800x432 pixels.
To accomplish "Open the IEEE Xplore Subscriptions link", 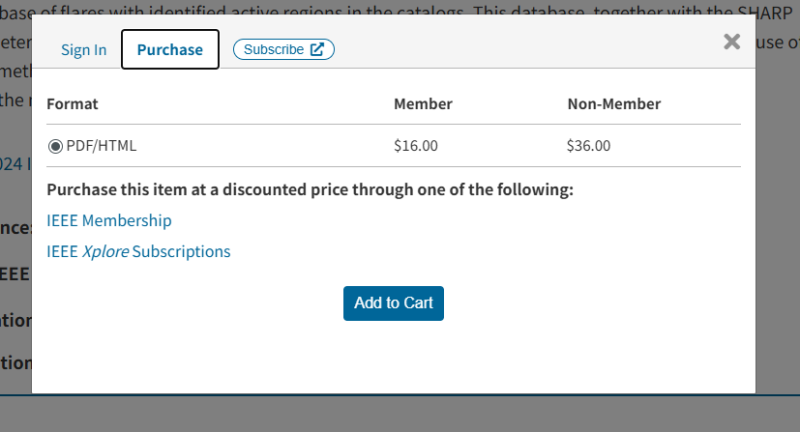I will pos(138,251).
